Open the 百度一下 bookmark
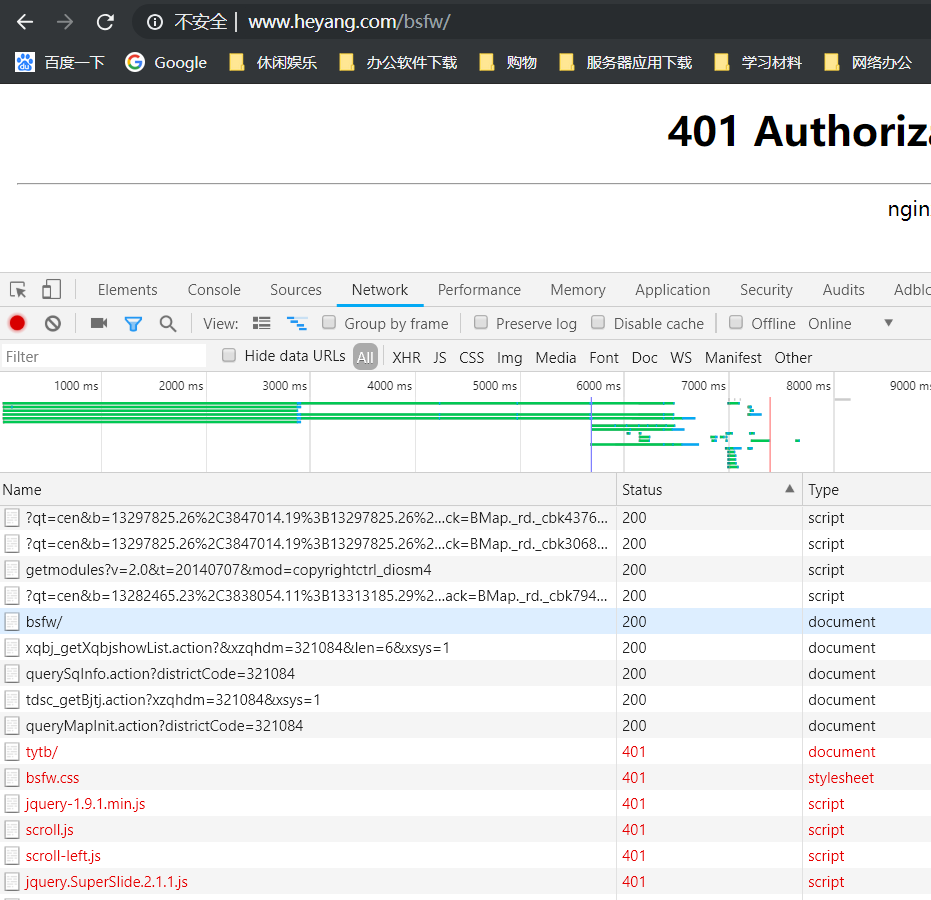 (x=59, y=62)
